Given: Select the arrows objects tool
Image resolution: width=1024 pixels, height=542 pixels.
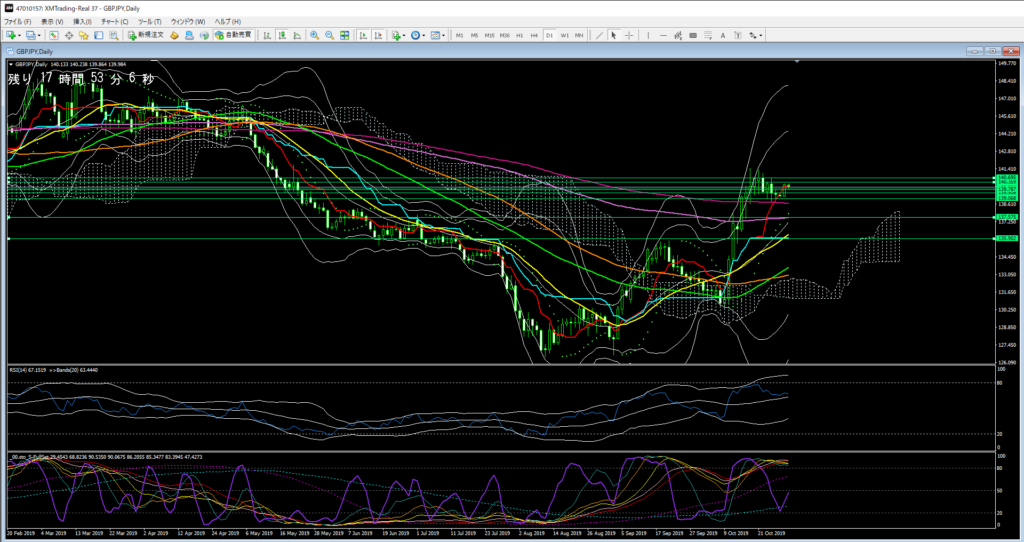Looking at the screenshot, I should click(753, 35).
